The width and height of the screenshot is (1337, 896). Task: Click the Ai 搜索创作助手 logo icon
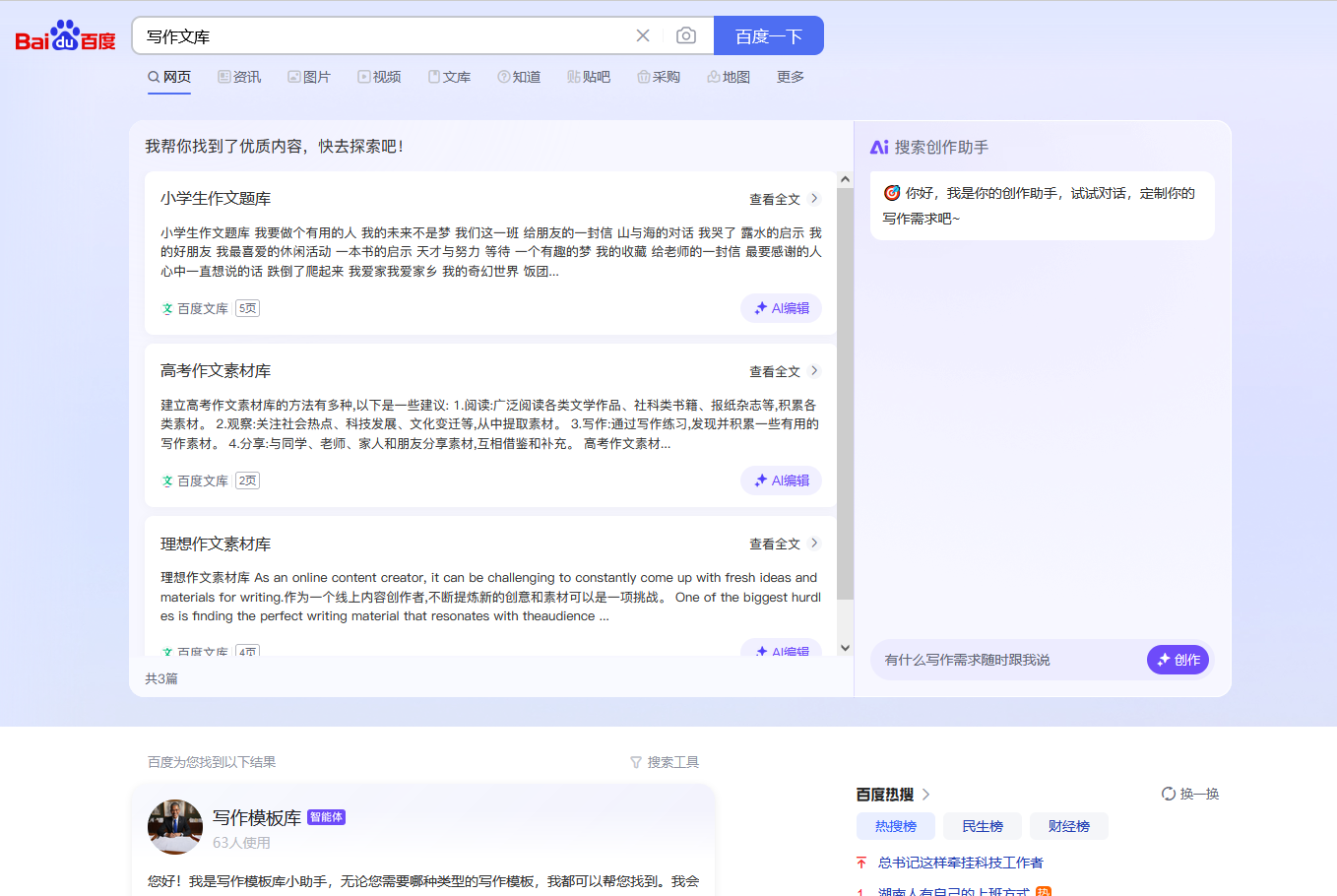click(879, 147)
